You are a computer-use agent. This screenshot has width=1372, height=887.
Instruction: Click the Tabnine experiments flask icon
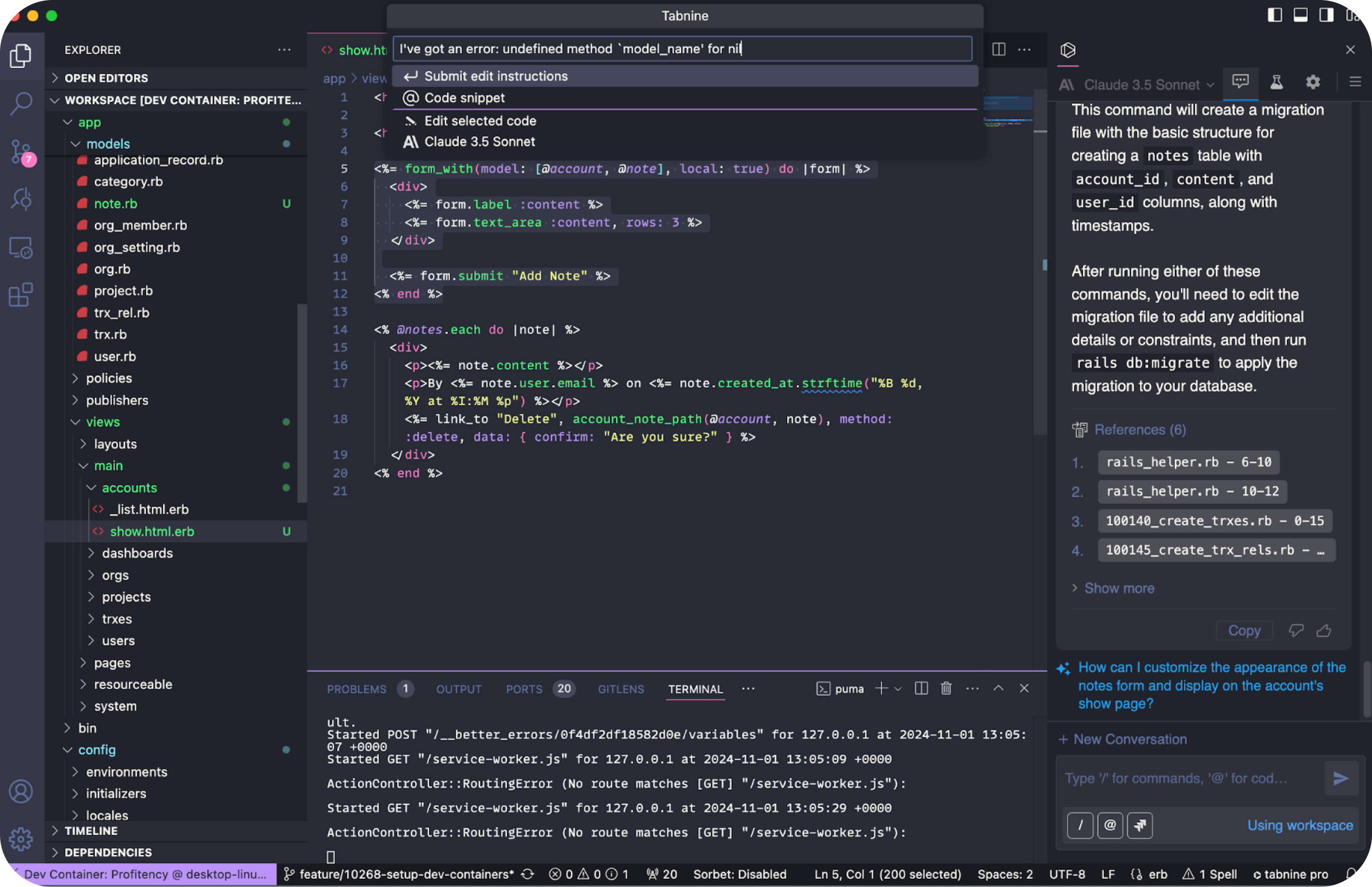[x=1276, y=82]
